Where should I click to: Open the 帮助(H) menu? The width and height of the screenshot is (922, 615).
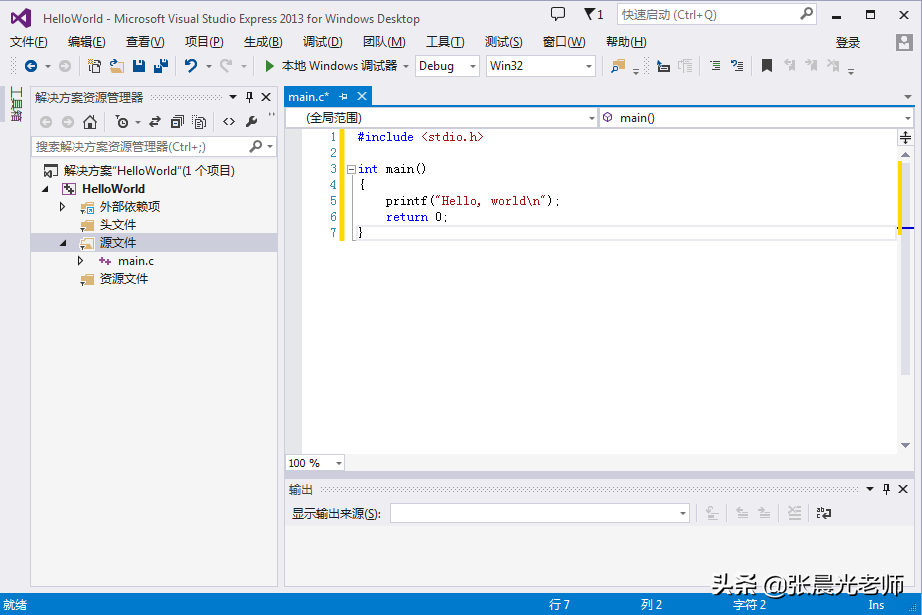click(626, 42)
